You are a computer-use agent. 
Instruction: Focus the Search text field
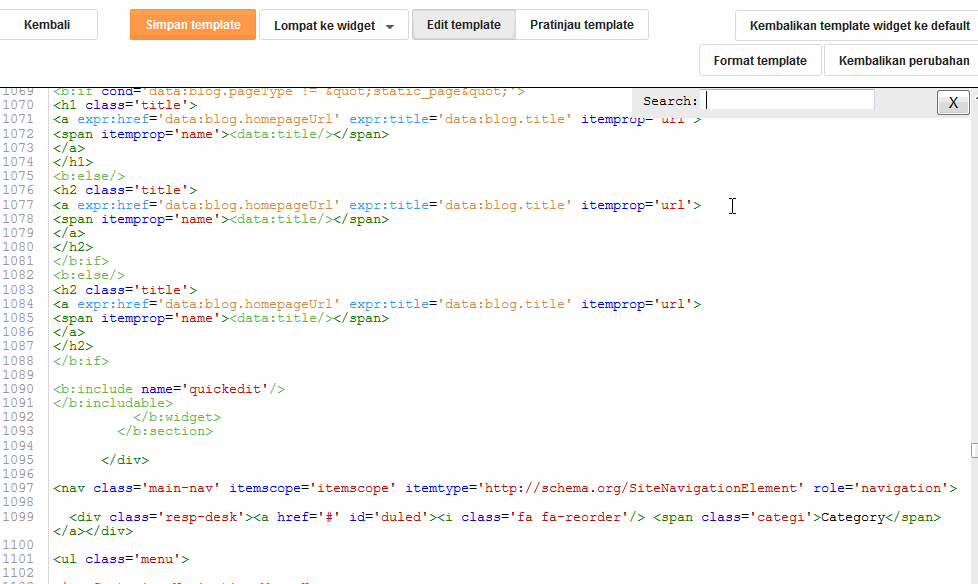(790, 101)
